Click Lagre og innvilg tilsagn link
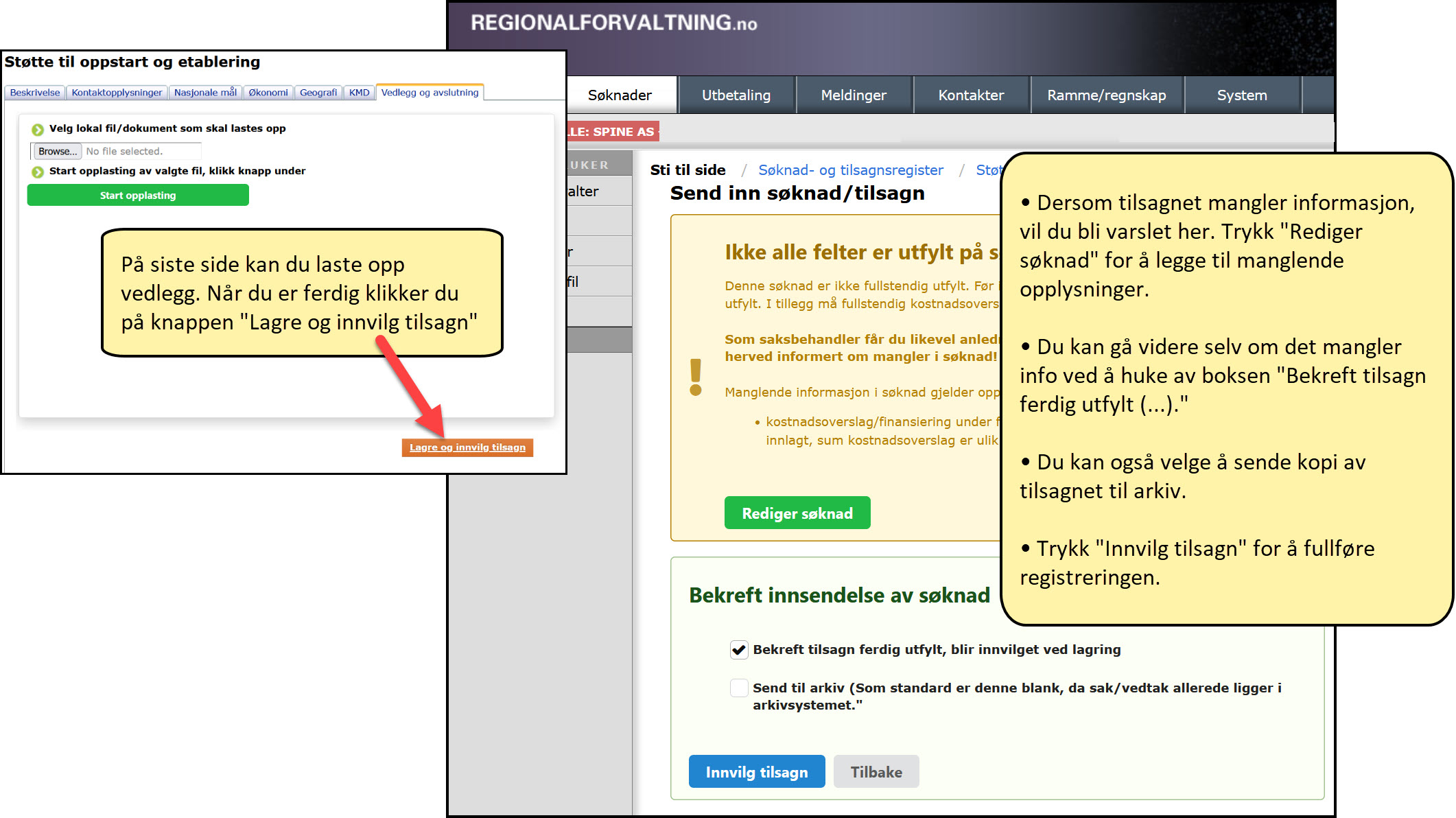 [467, 447]
